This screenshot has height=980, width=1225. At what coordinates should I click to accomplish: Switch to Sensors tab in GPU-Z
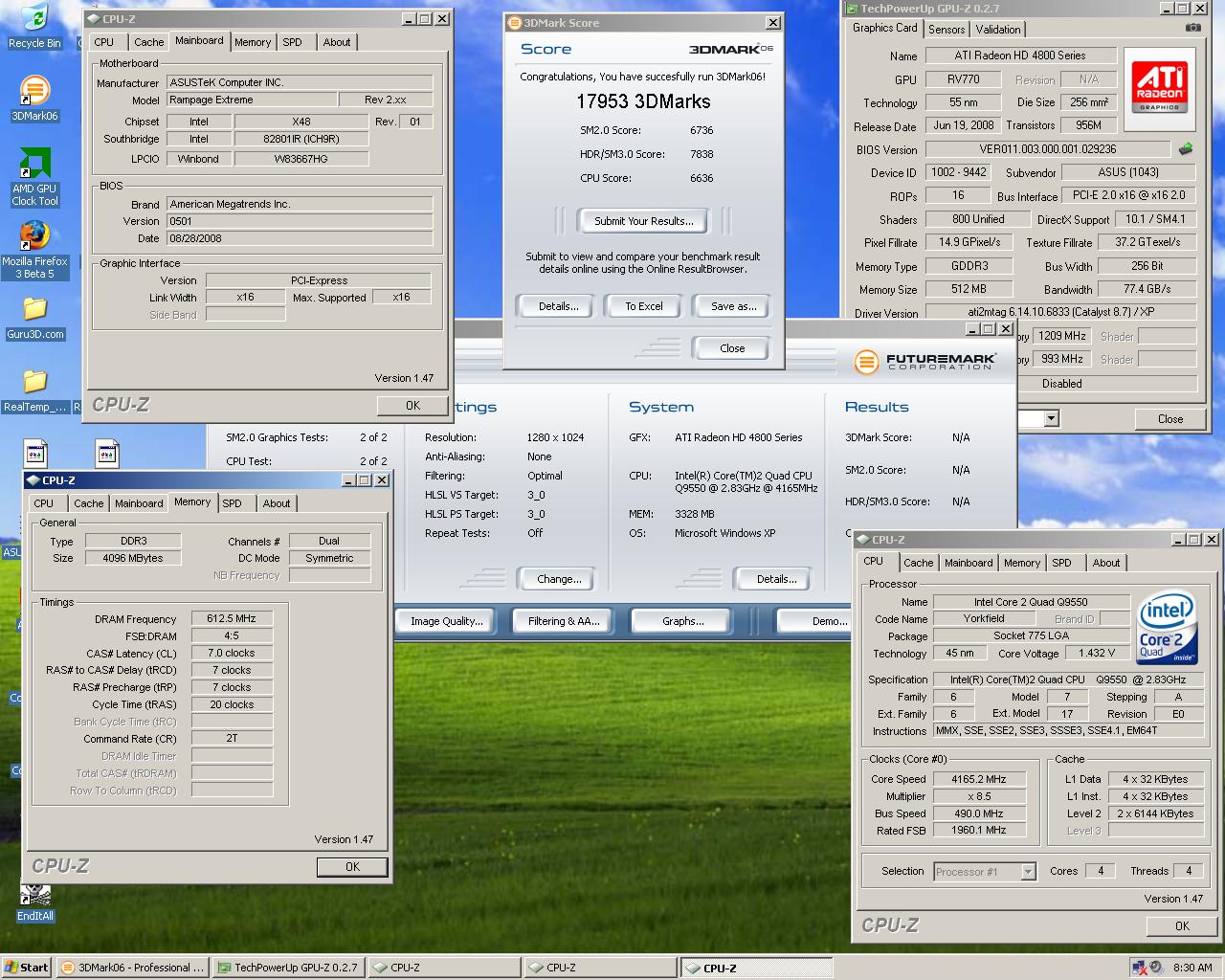pos(947,29)
